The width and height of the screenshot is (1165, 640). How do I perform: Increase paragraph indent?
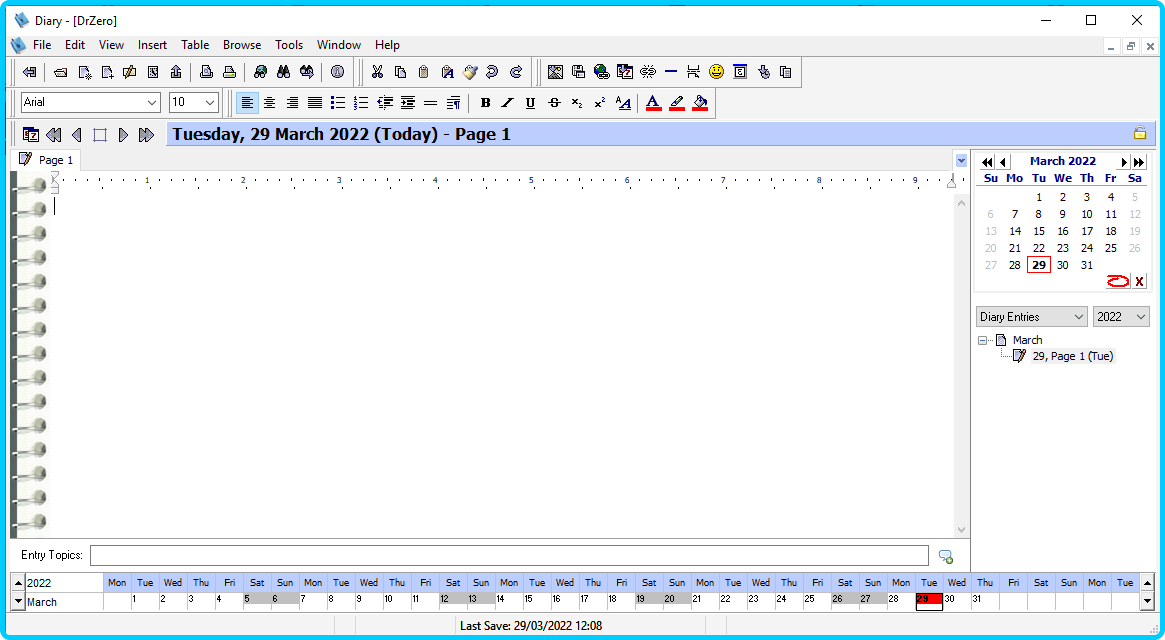pyautogui.click(x=408, y=103)
